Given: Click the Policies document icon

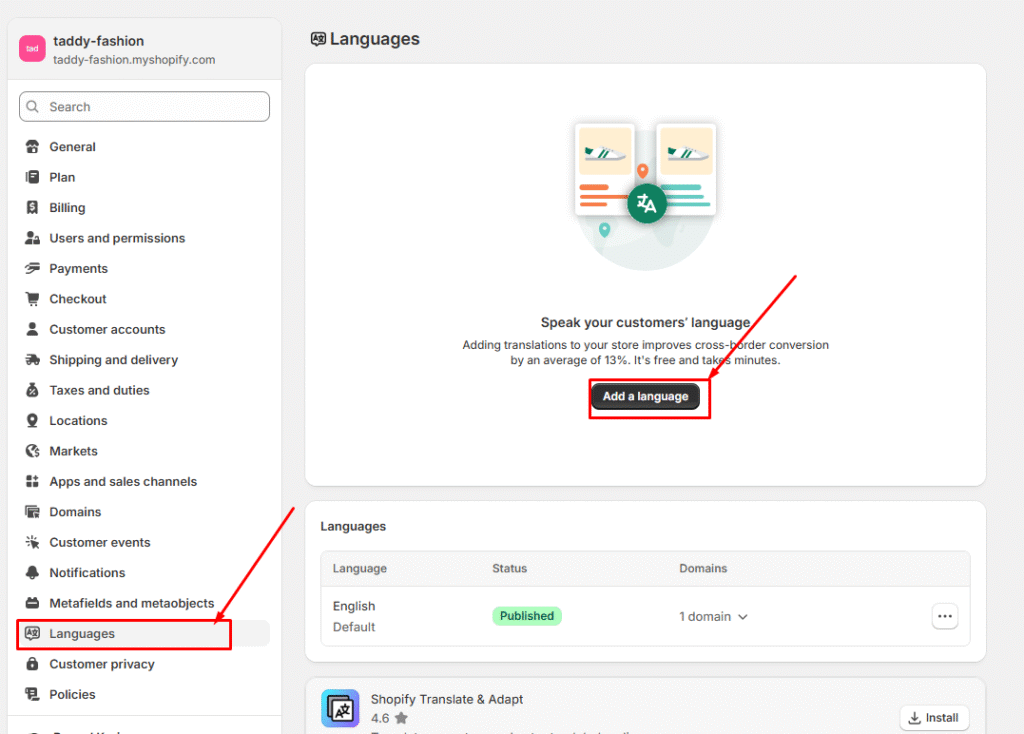Looking at the screenshot, I should [x=32, y=694].
